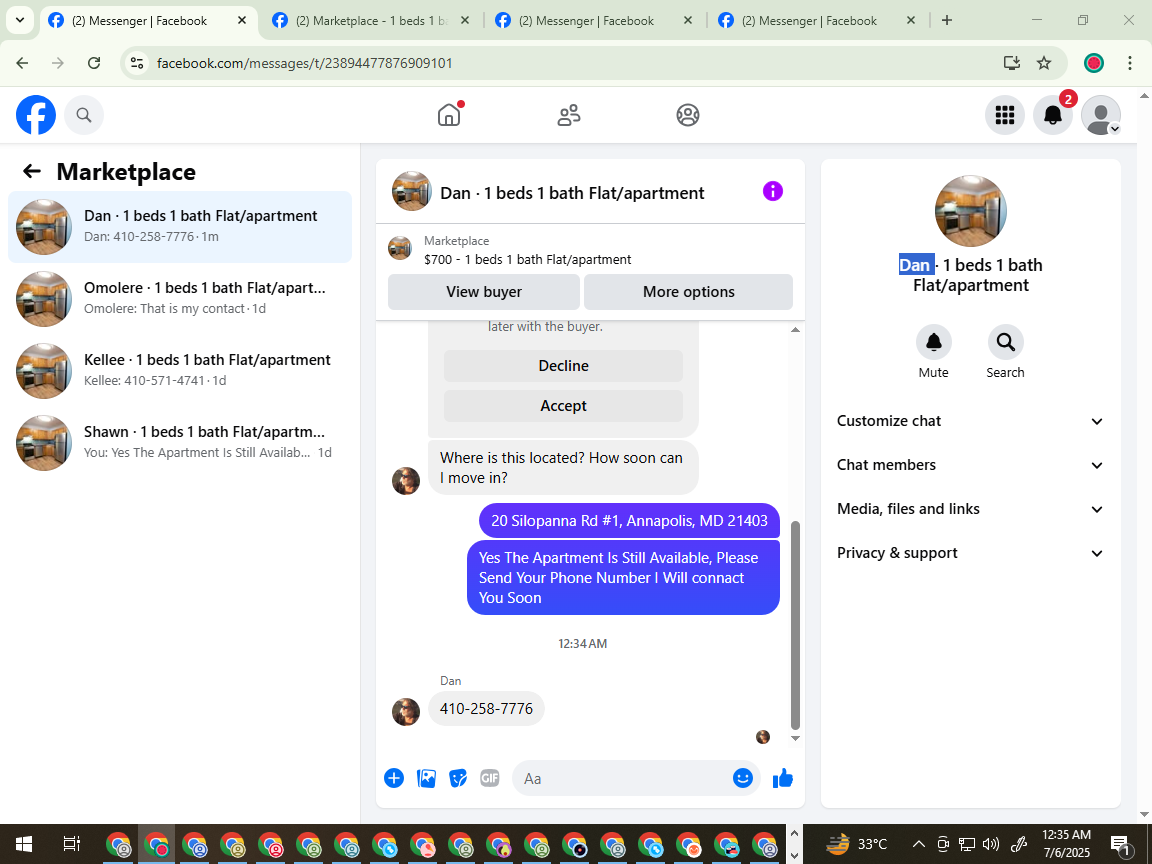Switch to the fourth Messenger browser tab
This screenshot has height=864, width=1152.
(817, 21)
